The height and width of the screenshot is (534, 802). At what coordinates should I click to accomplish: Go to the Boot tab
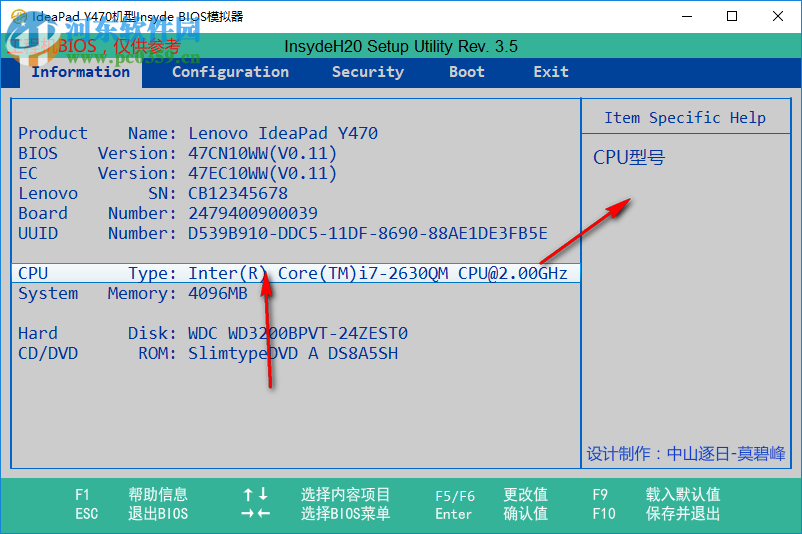pos(466,72)
